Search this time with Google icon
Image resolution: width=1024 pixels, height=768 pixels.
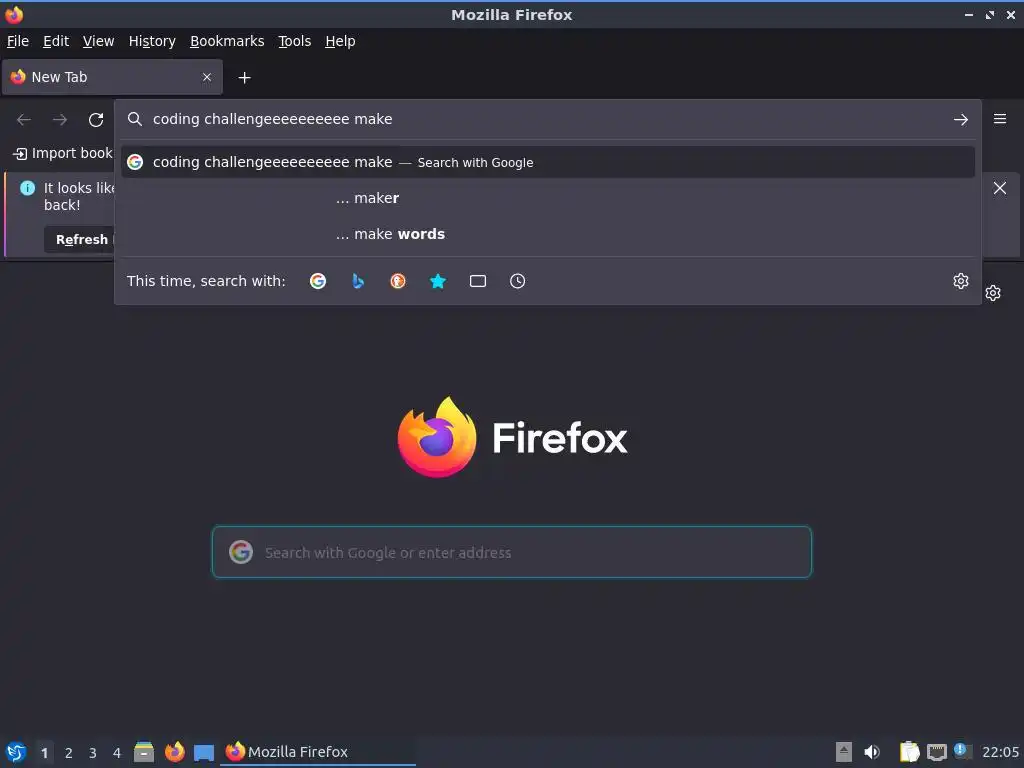(318, 281)
